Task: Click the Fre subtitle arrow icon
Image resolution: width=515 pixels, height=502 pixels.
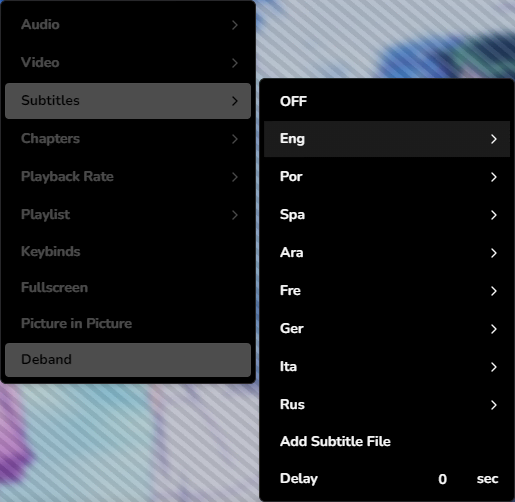Action: [x=494, y=291]
